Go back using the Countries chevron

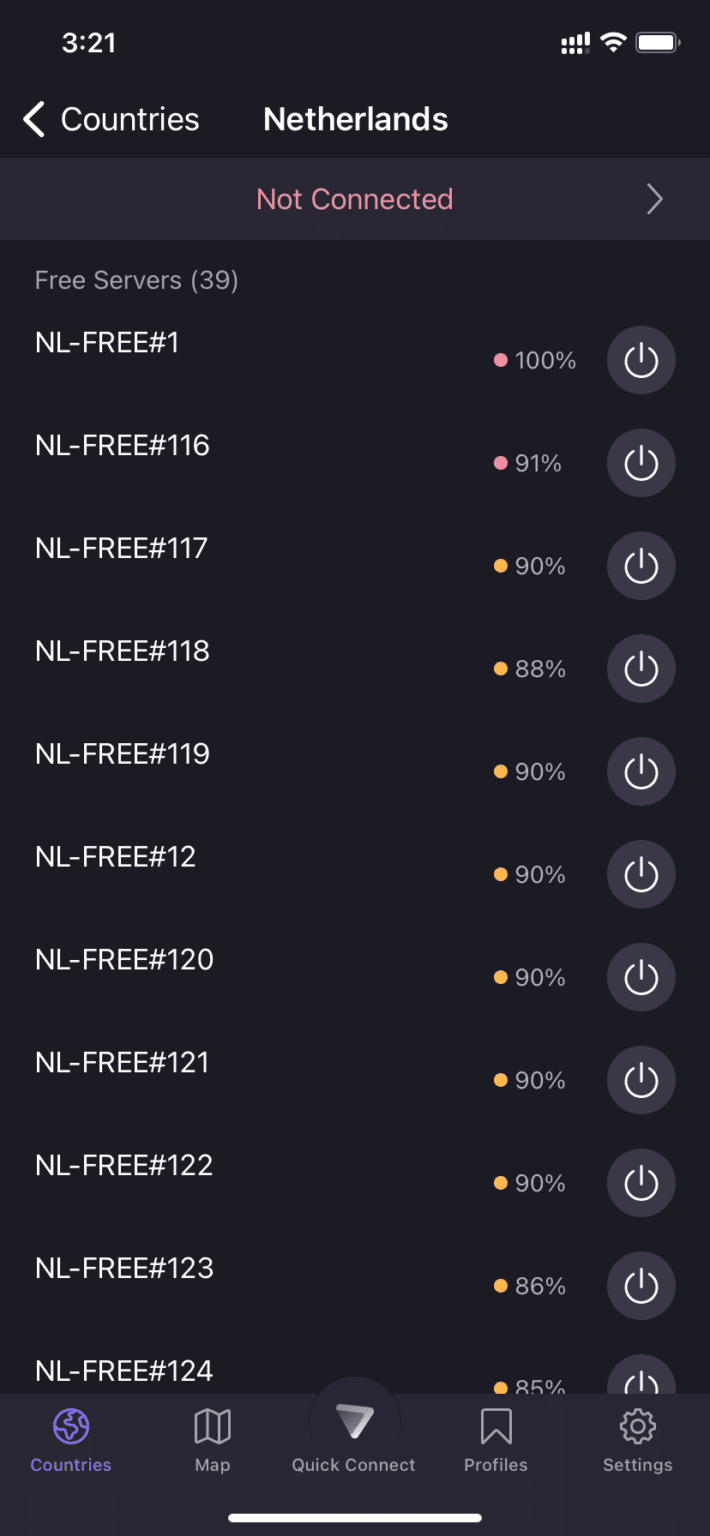coord(35,120)
